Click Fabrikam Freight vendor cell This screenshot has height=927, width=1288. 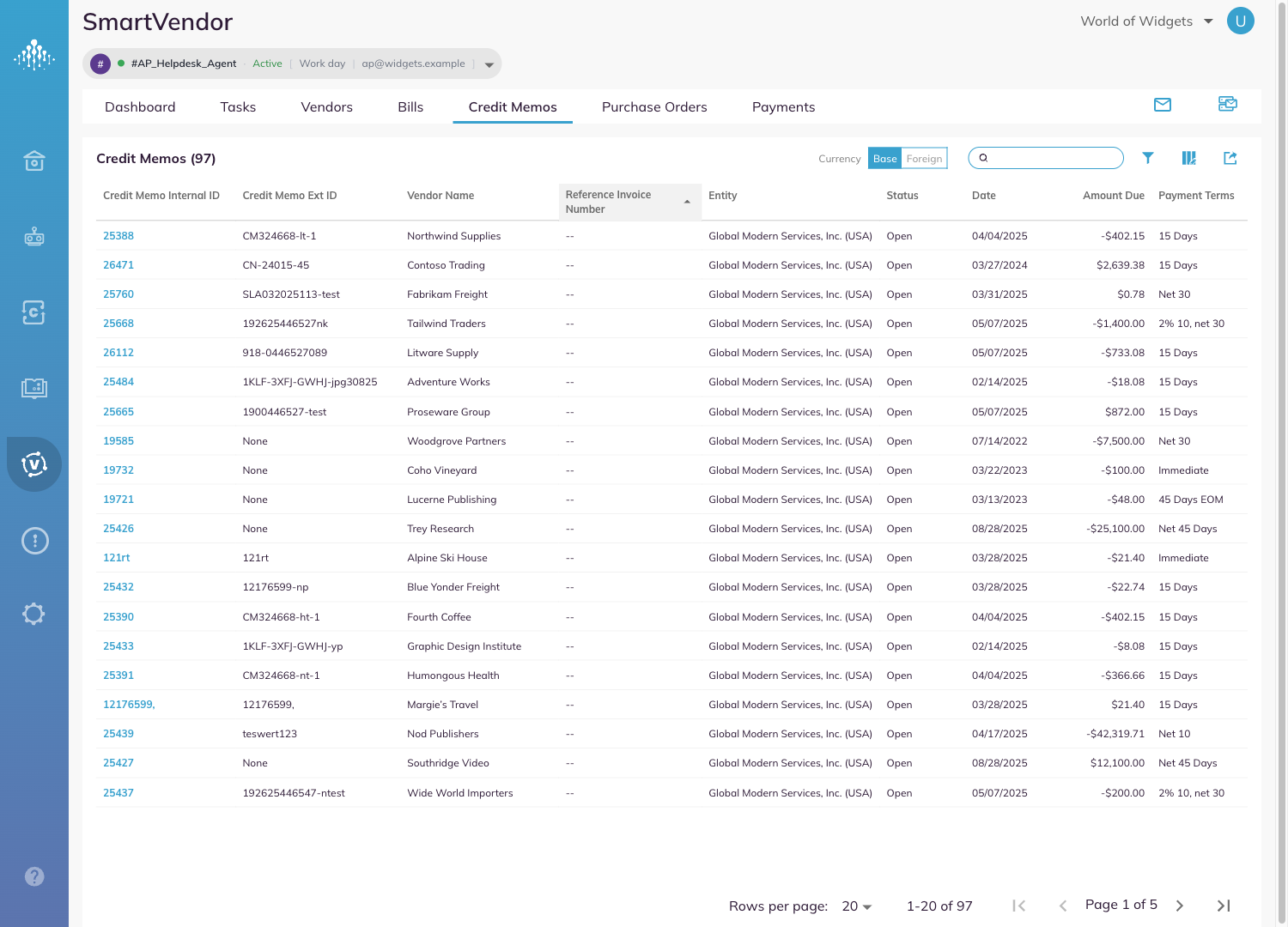pos(447,294)
